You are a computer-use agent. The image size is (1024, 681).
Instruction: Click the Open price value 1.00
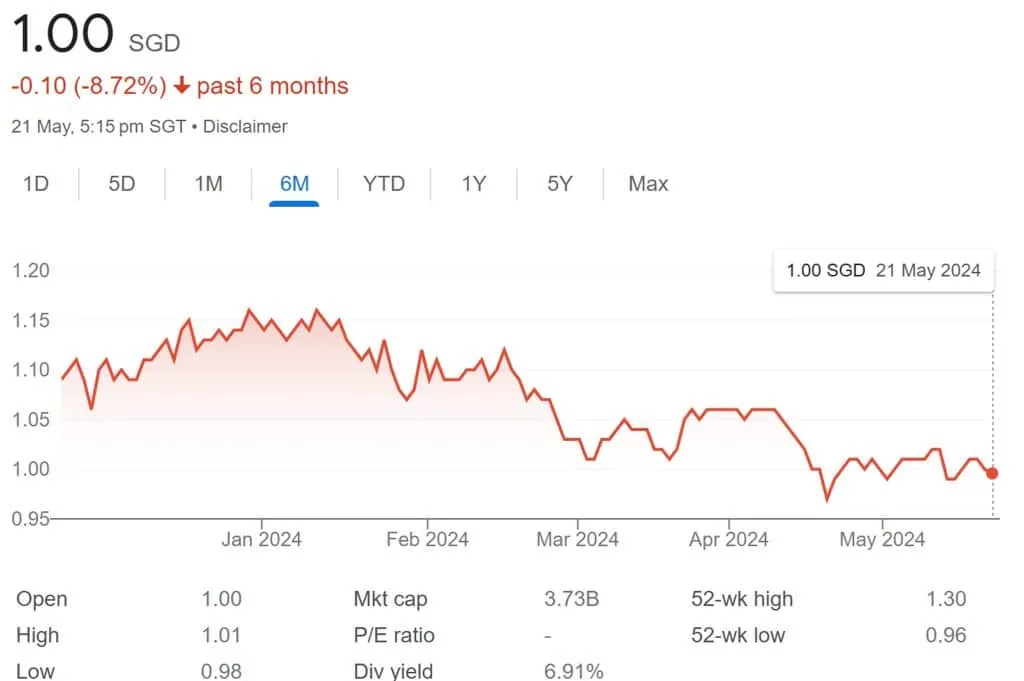click(221, 599)
